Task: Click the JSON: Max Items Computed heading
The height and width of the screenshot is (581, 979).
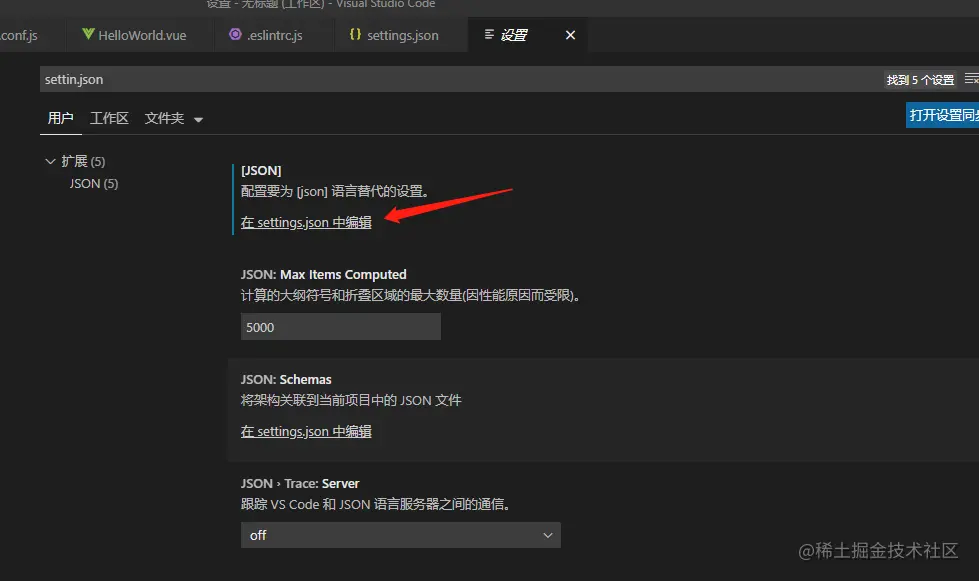Action: click(x=323, y=275)
